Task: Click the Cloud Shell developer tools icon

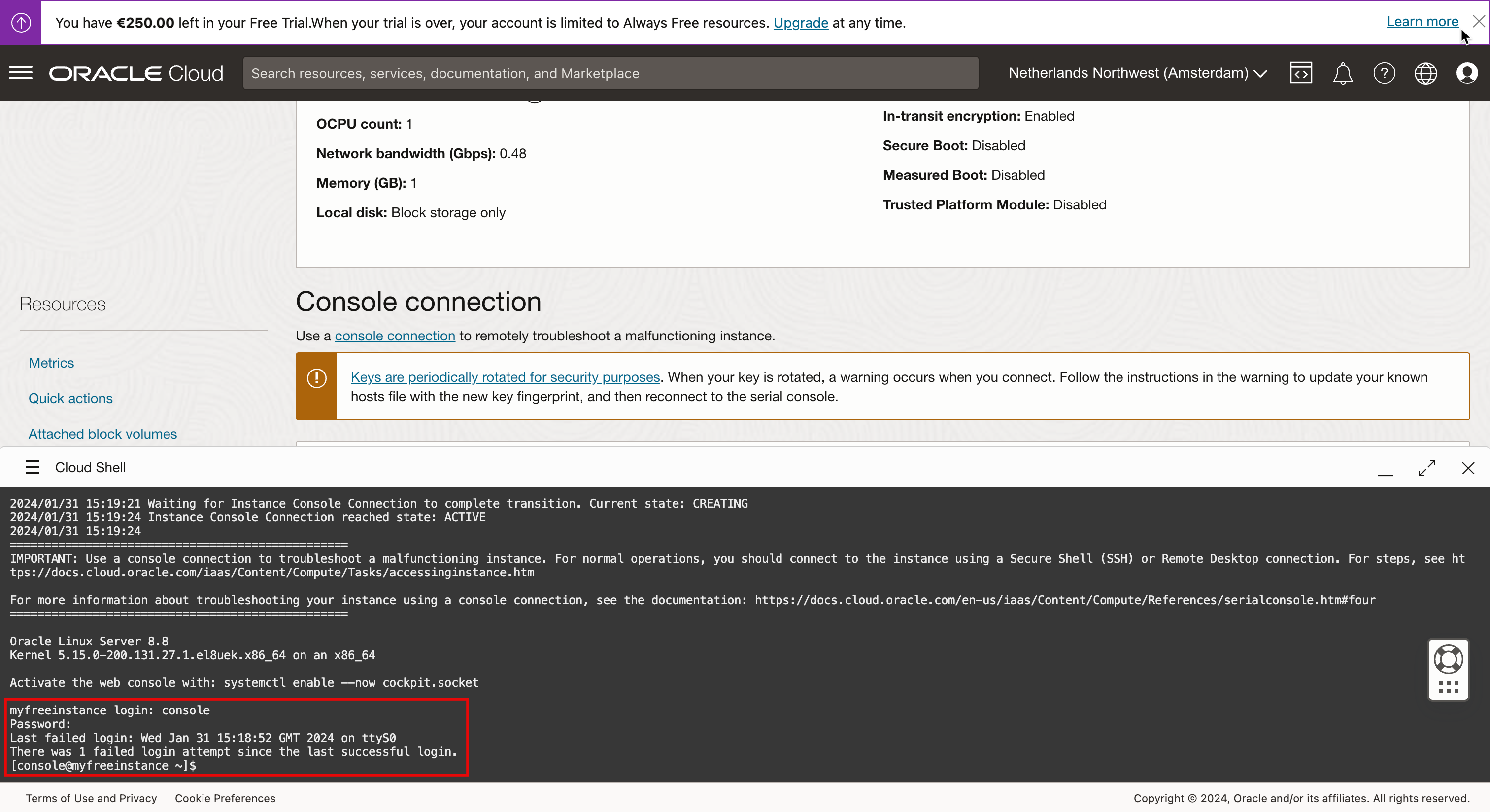Action: pos(1300,73)
